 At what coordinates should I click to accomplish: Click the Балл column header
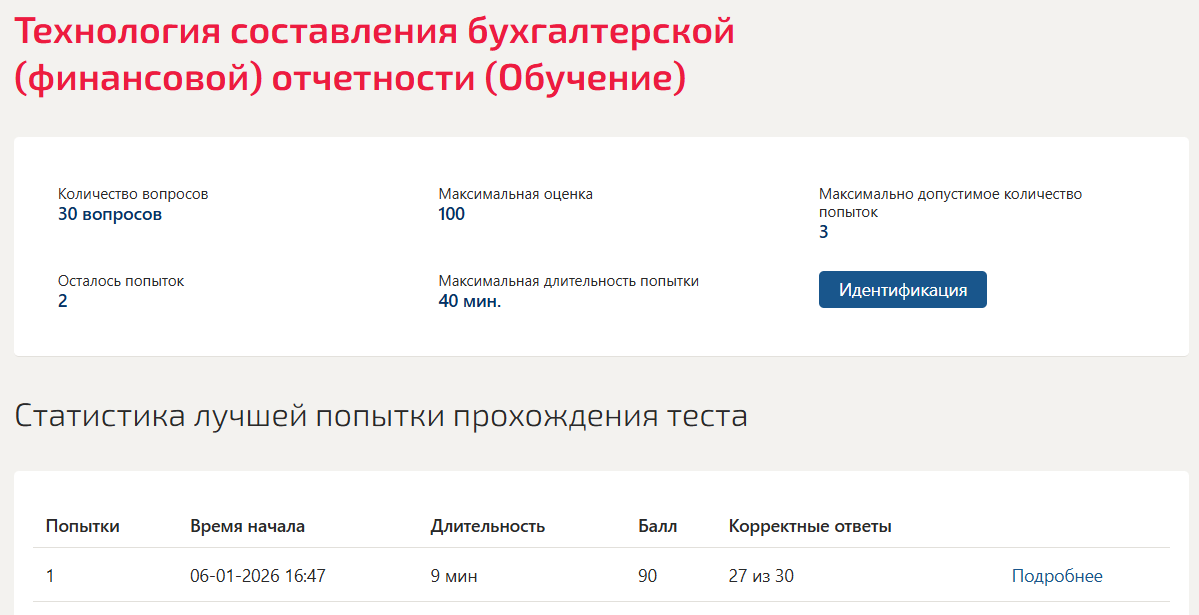coord(658,526)
